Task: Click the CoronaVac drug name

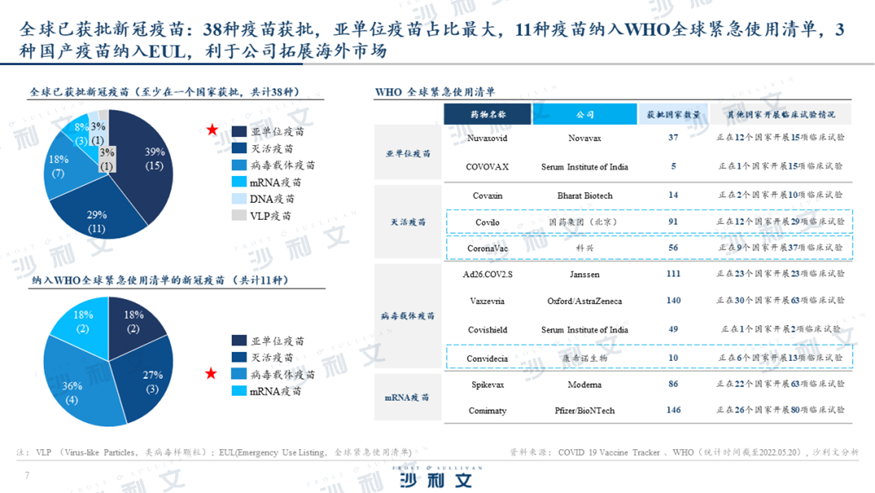Action: (487, 248)
